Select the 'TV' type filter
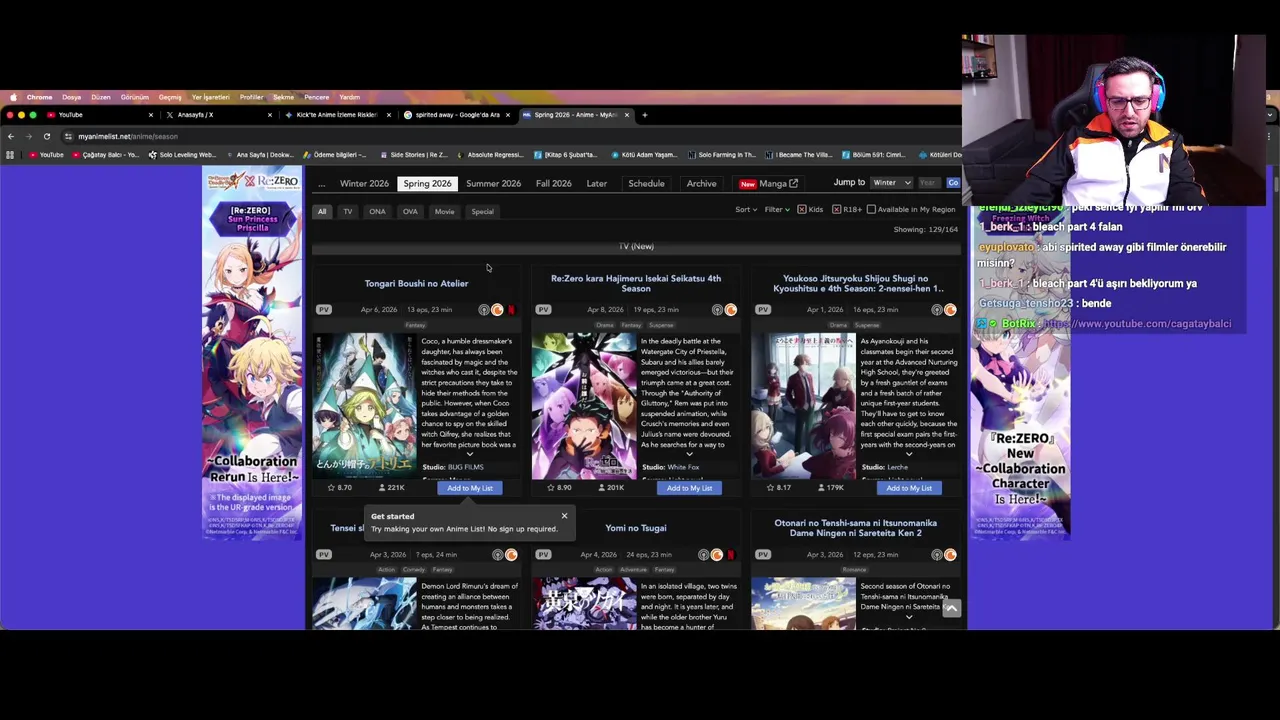 [348, 212]
